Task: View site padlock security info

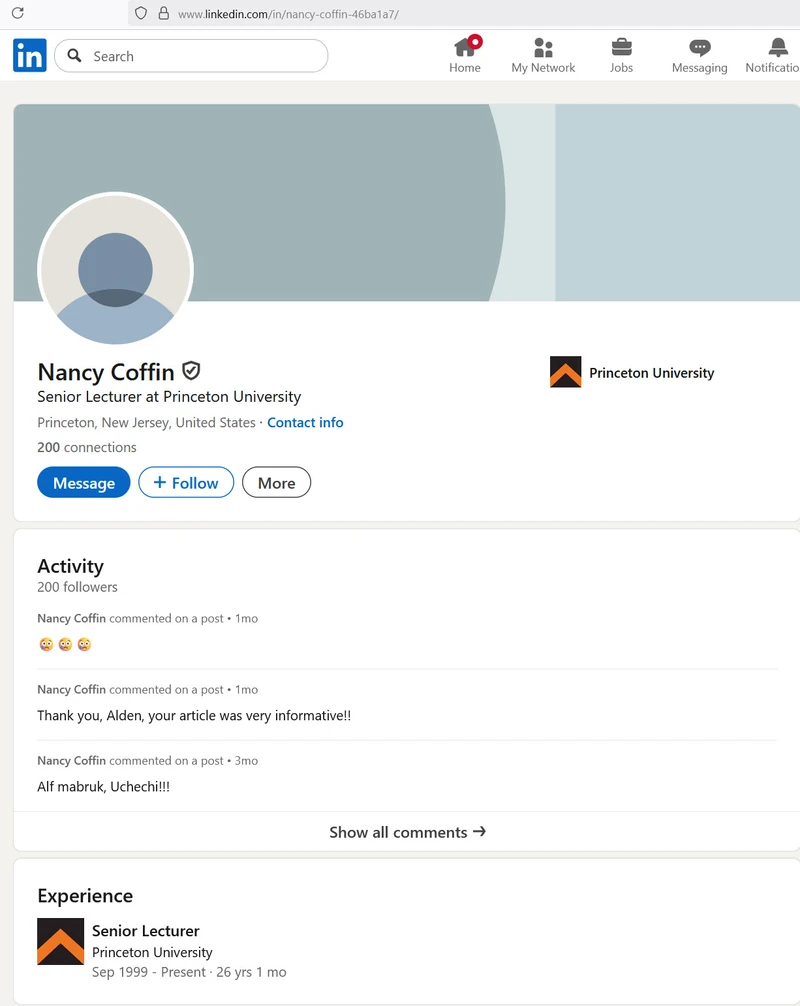Action: point(164,13)
